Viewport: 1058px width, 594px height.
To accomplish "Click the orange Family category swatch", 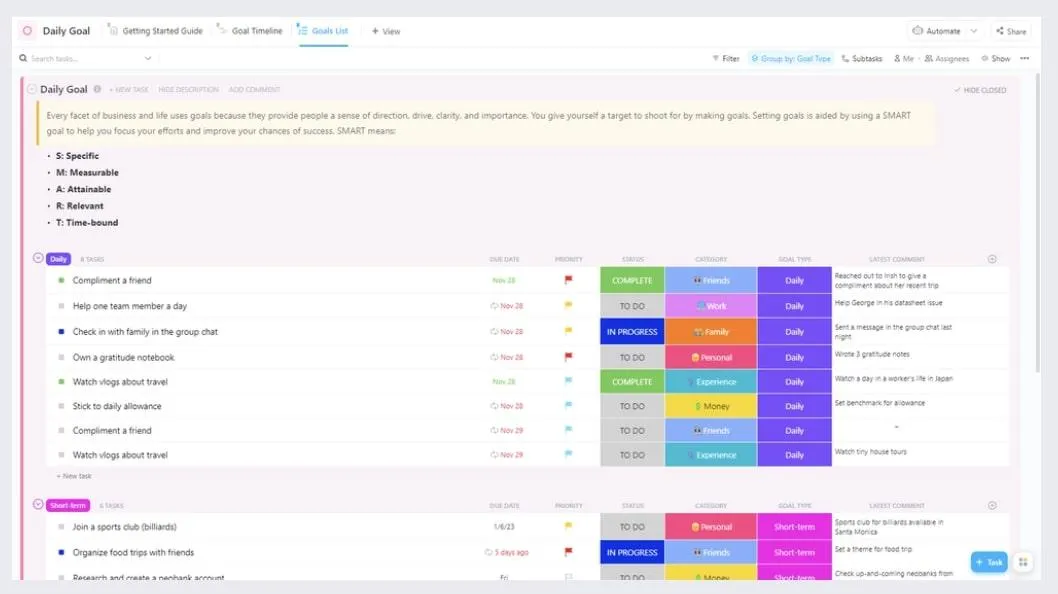I will coord(711,331).
